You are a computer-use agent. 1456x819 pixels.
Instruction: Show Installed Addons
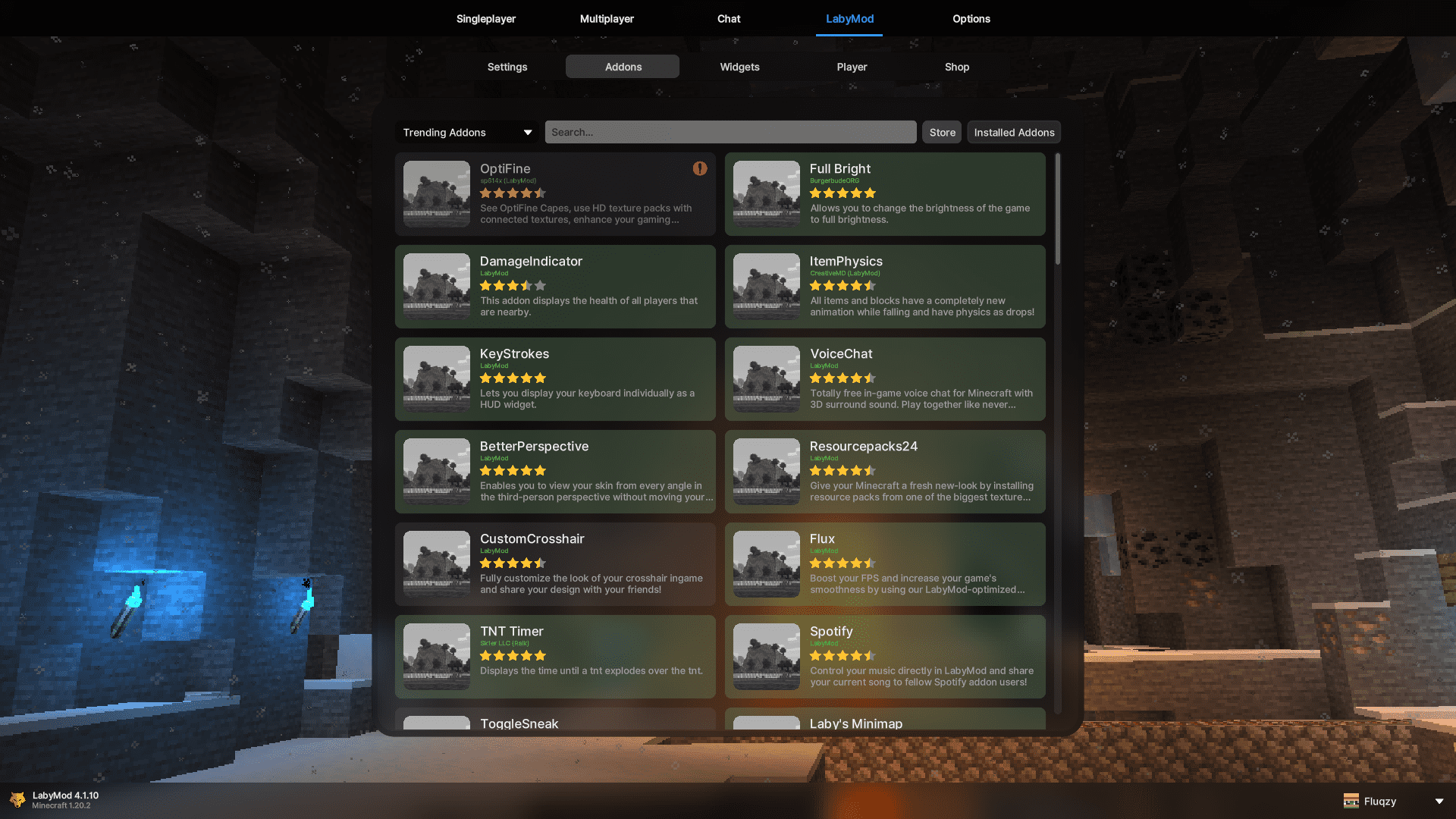pyautogui.click(x=1014, y=132)
